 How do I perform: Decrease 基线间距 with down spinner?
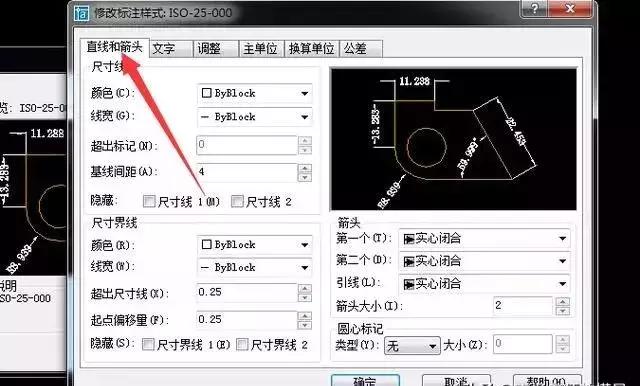click(305, 177)
